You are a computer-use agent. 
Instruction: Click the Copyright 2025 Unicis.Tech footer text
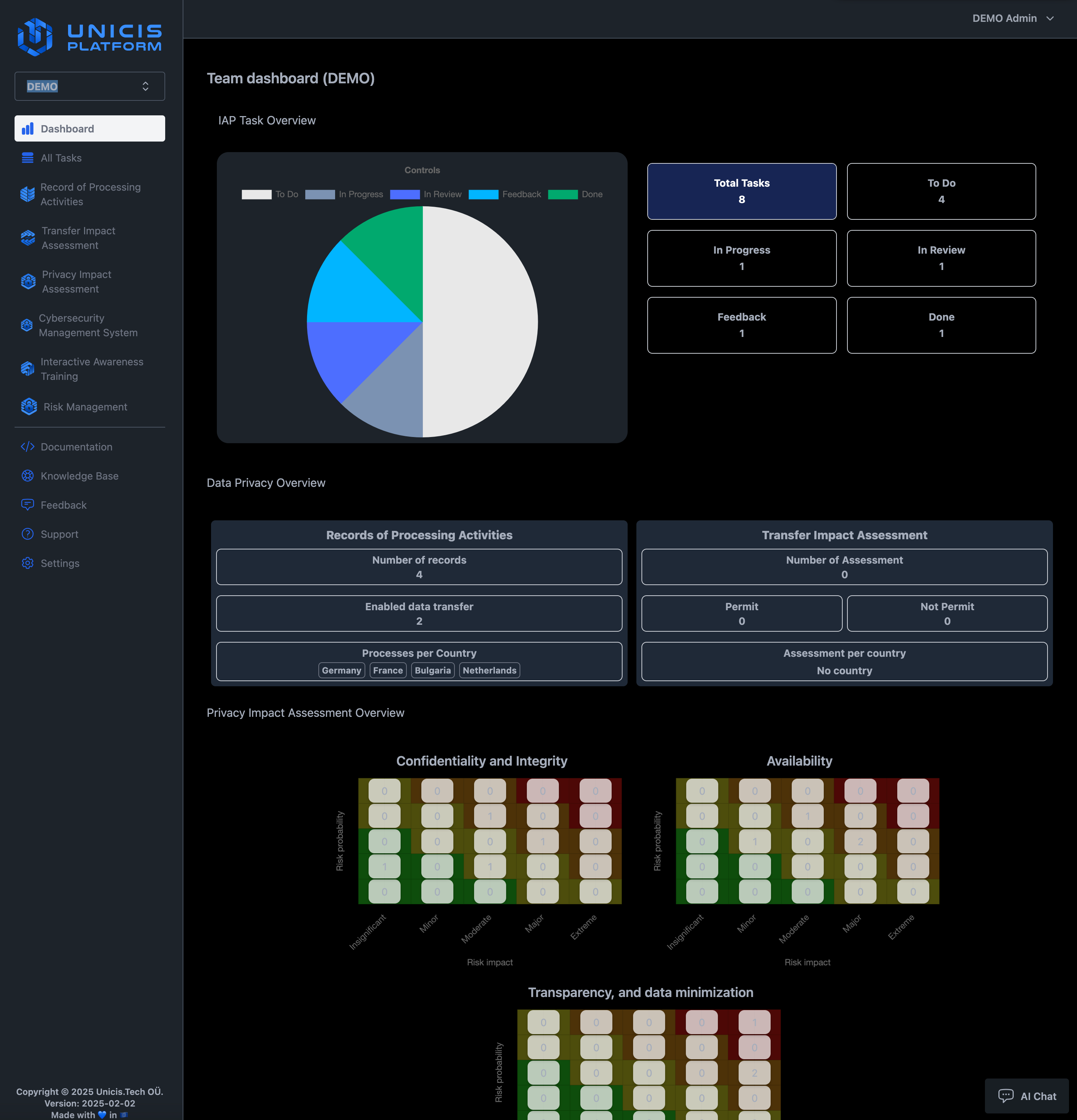90,1091
